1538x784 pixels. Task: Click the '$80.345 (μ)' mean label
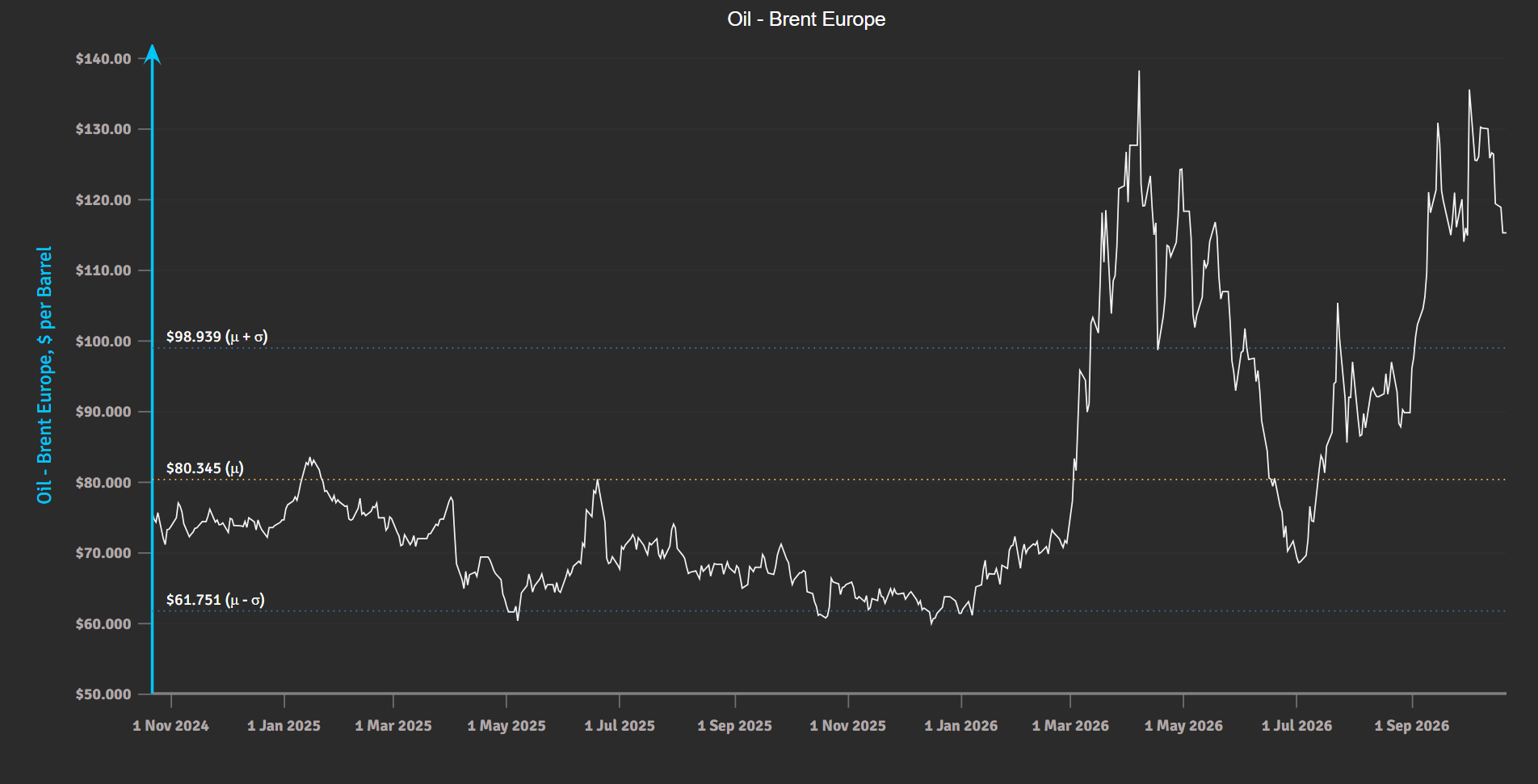pyautogui.click(x=204, y=468)
